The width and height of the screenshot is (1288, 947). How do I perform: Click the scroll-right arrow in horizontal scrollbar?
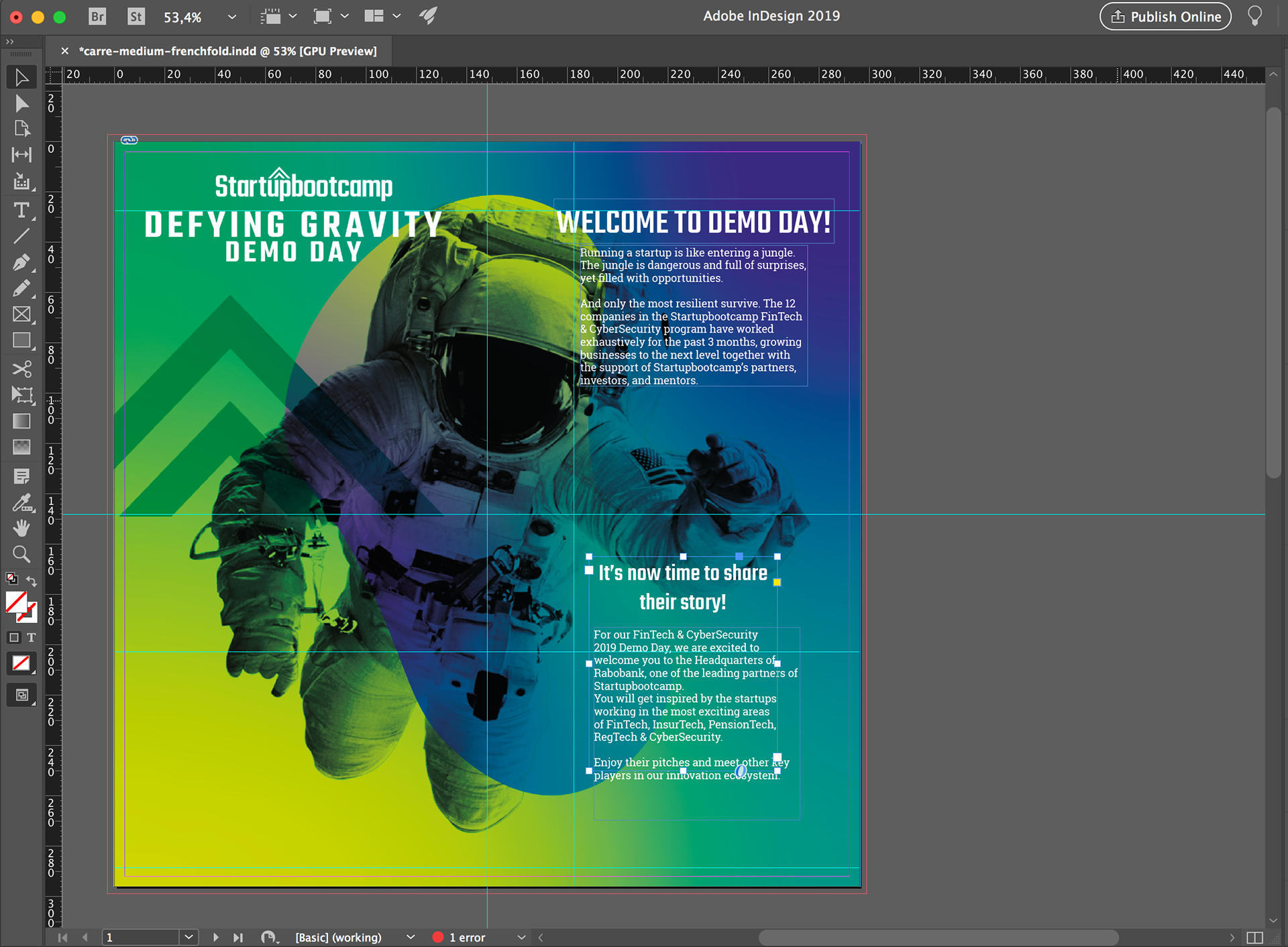(x=1231, y=937)
